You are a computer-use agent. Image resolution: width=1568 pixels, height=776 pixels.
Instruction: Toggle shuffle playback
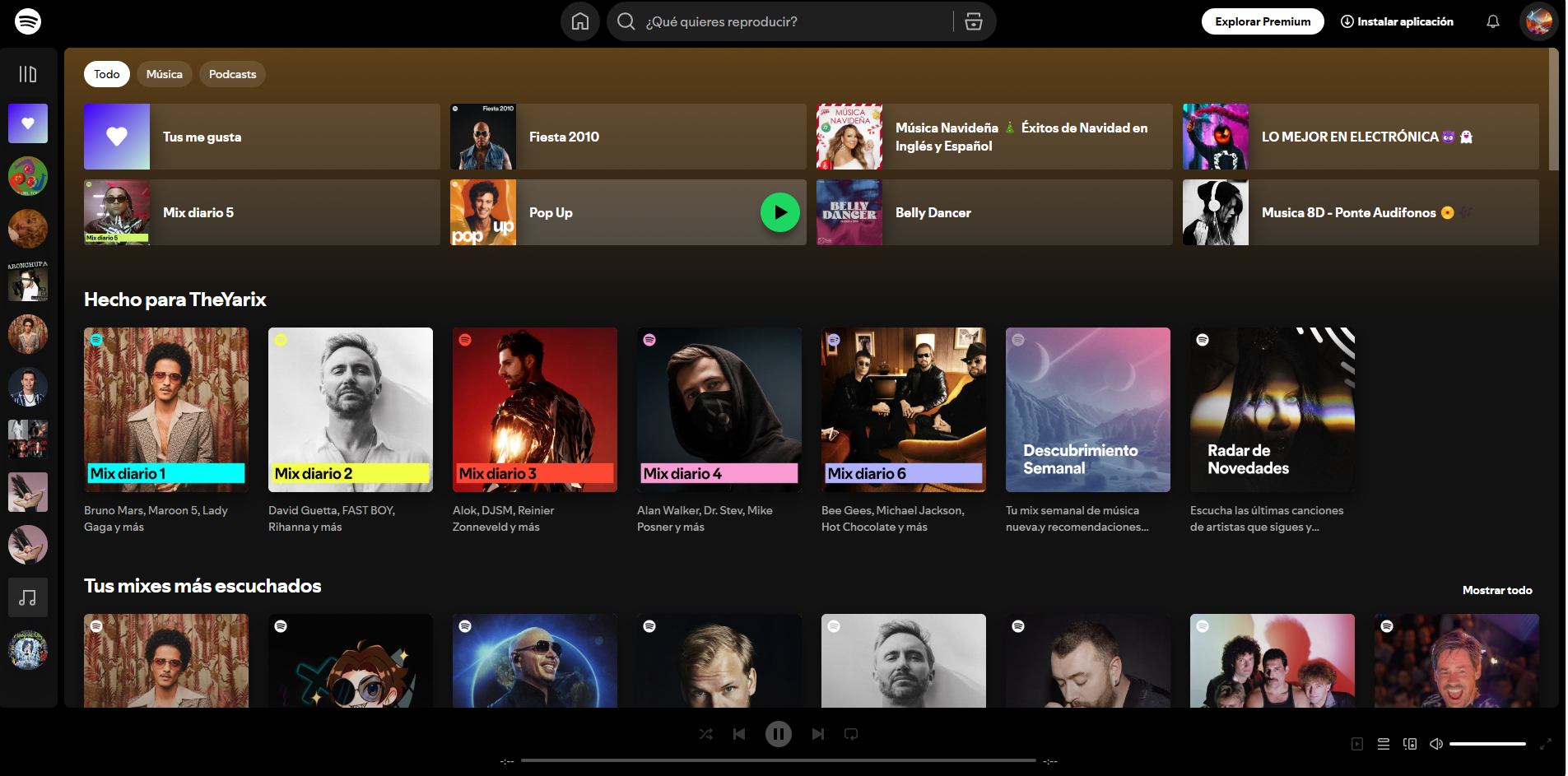coord(705,733)
